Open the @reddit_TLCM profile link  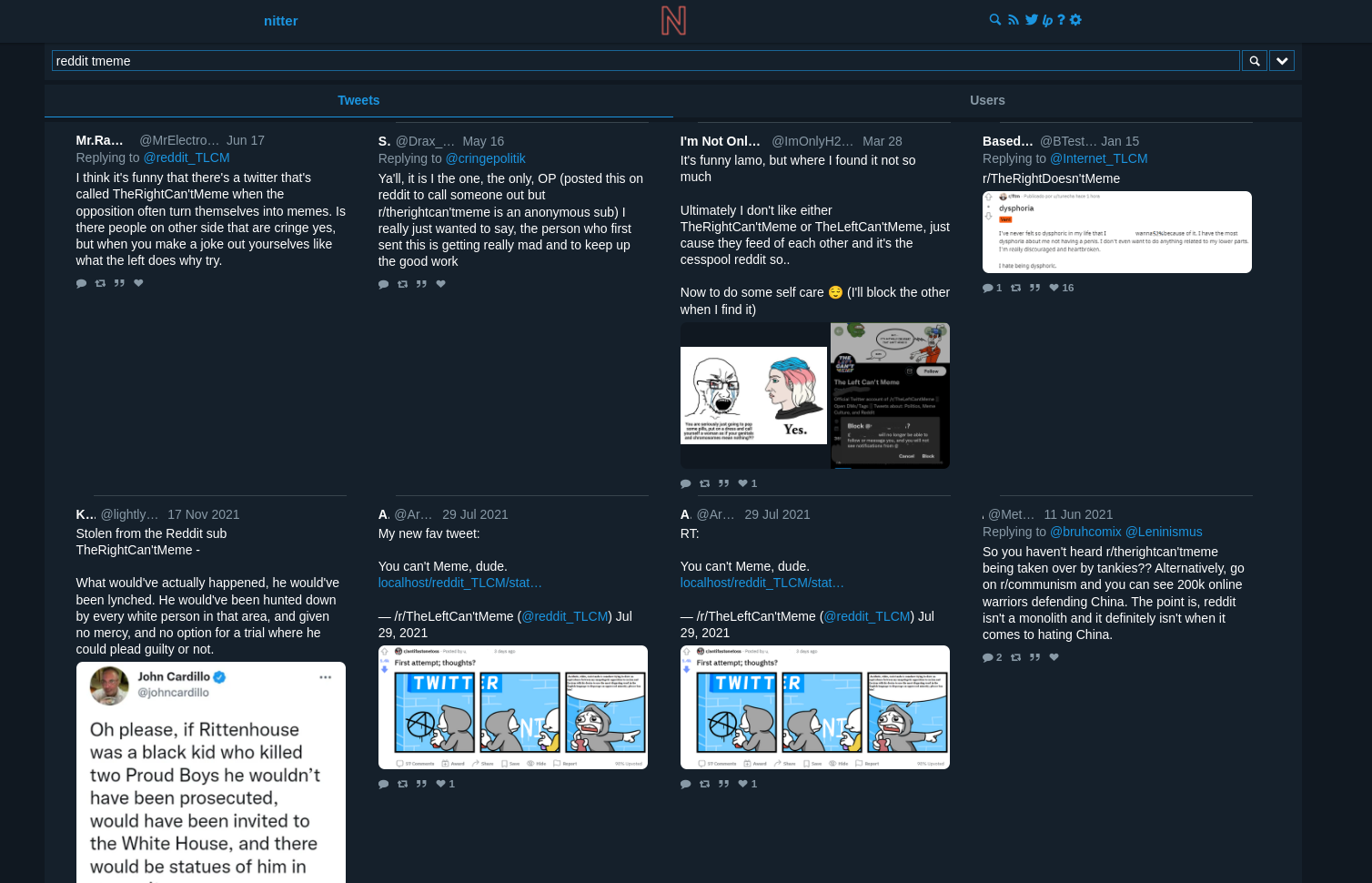[187, 157]
